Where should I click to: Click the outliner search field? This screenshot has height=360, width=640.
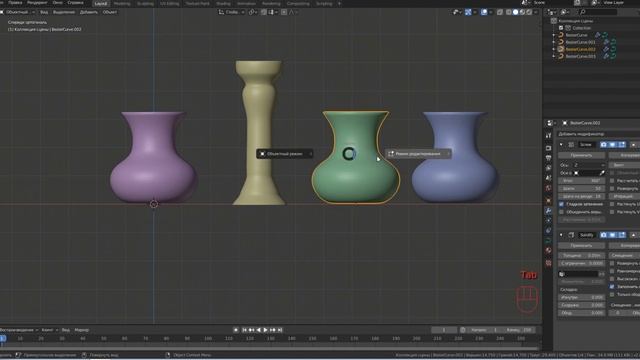(x=598, y=13)
